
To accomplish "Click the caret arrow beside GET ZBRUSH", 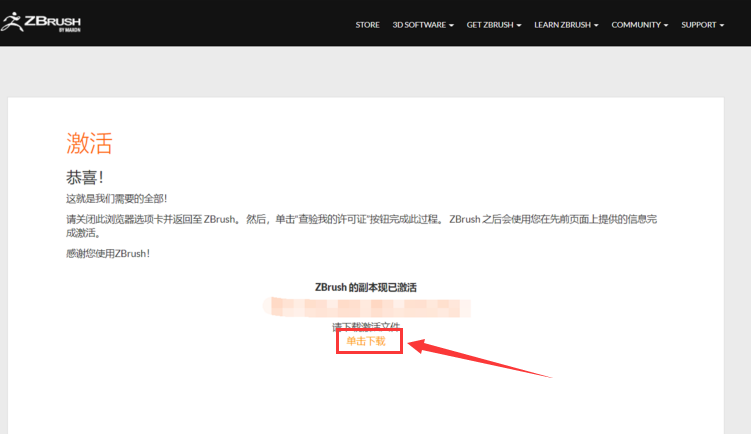I will click(x=519, y=25).
